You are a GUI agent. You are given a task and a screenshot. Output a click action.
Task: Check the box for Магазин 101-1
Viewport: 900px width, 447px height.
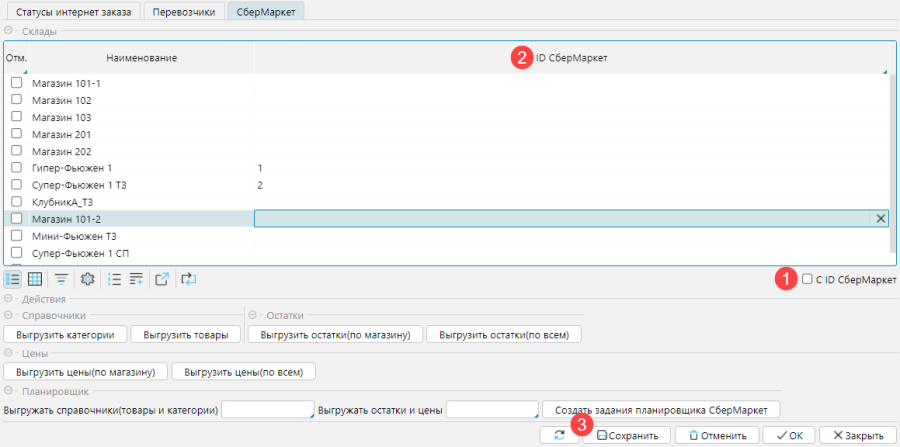tap(16, 83)
